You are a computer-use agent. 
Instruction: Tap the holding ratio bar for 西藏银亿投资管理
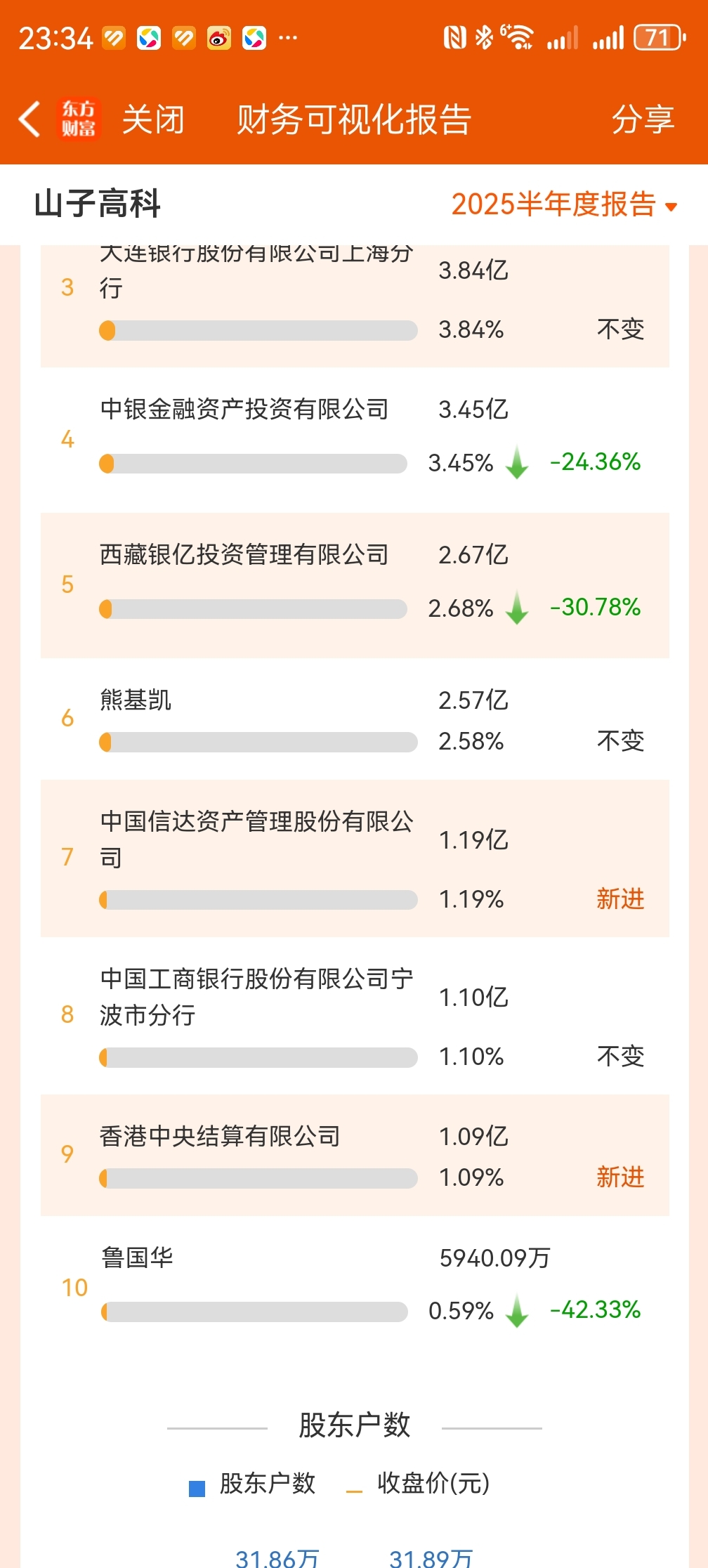(x=253, y=609)
